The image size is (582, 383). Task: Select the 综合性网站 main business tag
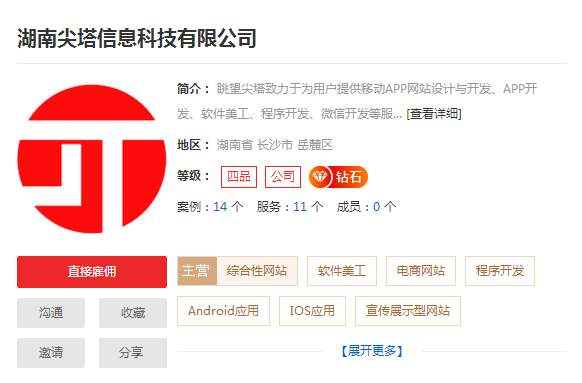coord(257,271)
